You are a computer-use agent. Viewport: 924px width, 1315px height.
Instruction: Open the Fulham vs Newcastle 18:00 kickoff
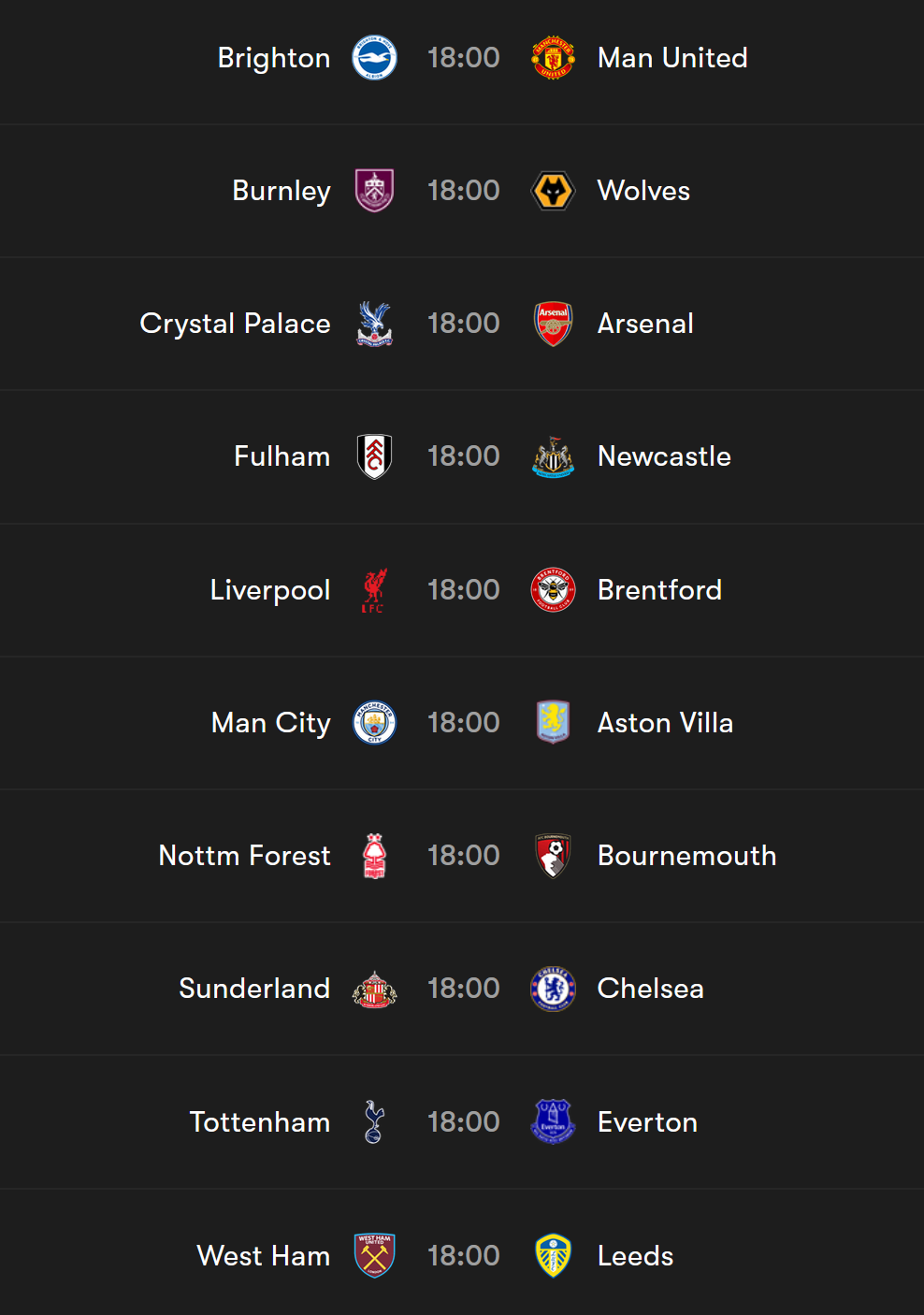pos(464,456)
